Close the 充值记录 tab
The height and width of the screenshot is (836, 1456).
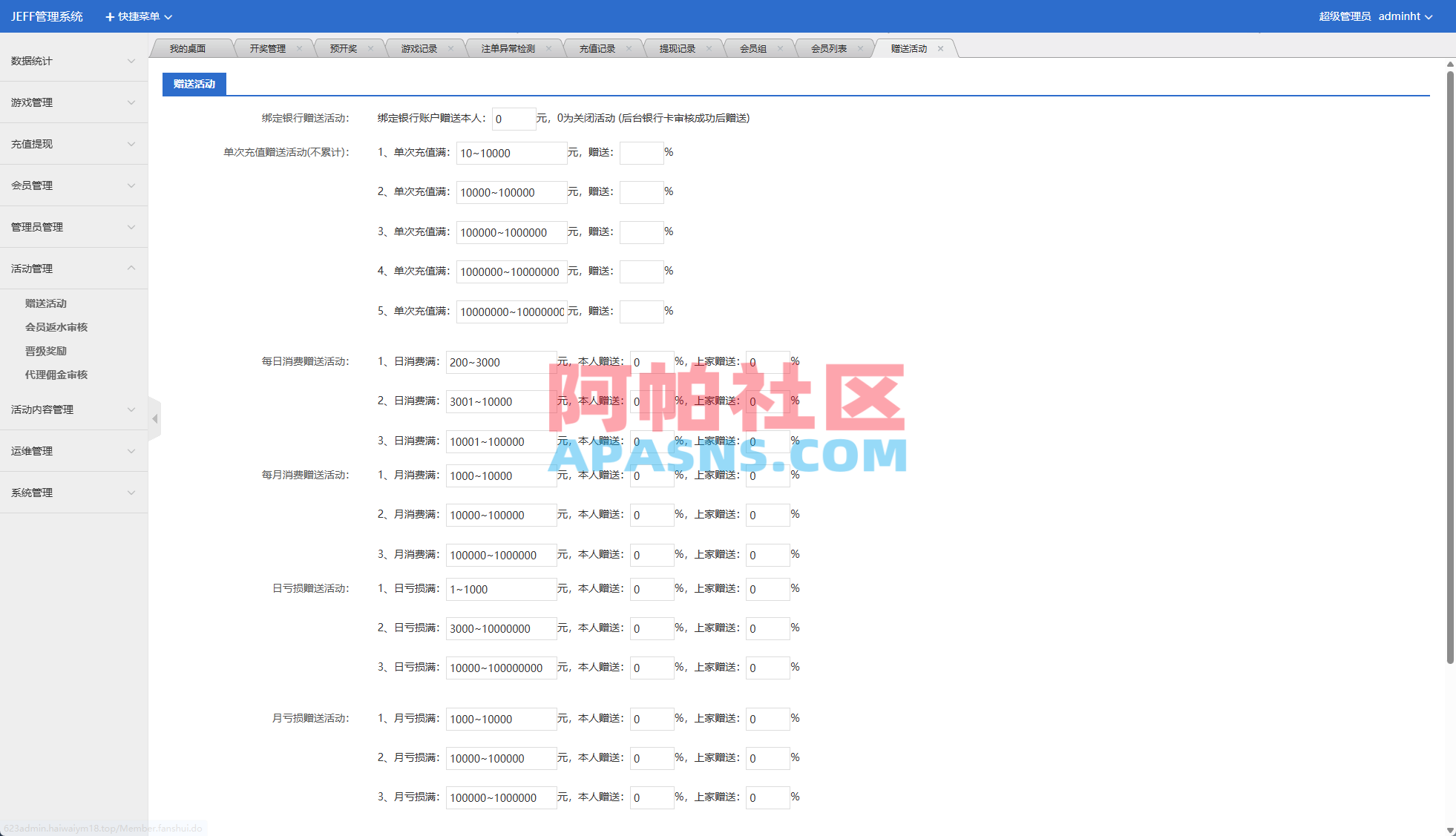[x=629, y=49]
